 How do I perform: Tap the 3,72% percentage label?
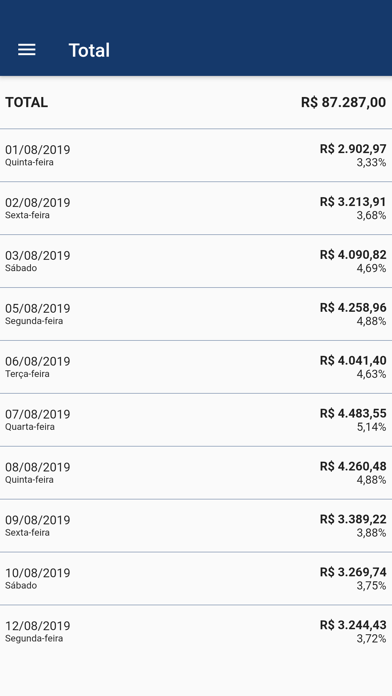coord(371,639)
